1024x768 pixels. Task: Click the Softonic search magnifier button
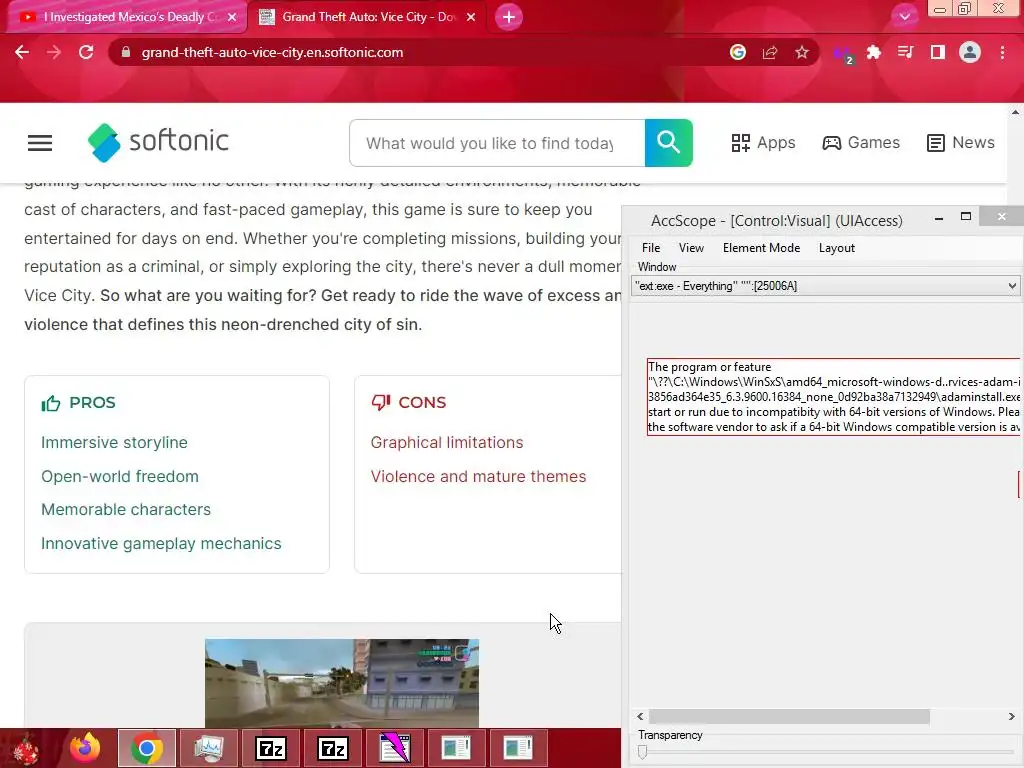tap(669, 143)
